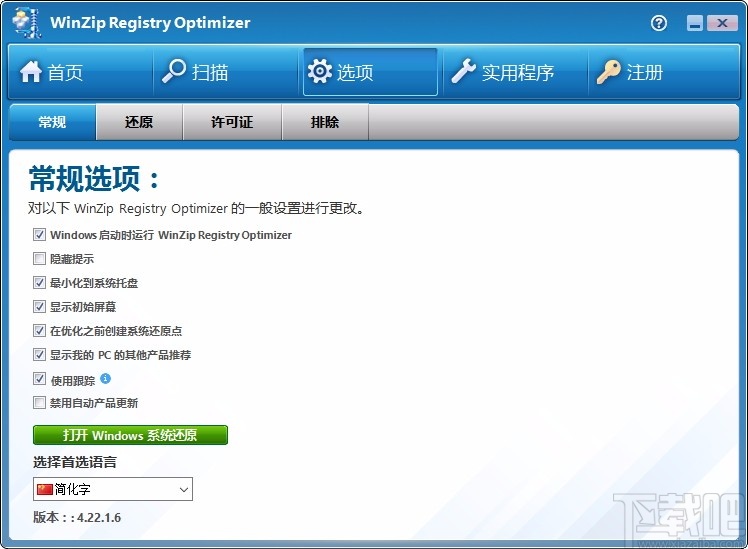
Task: Click 打开 Windows 系统还原 button
Action: (x=130, y=435)
